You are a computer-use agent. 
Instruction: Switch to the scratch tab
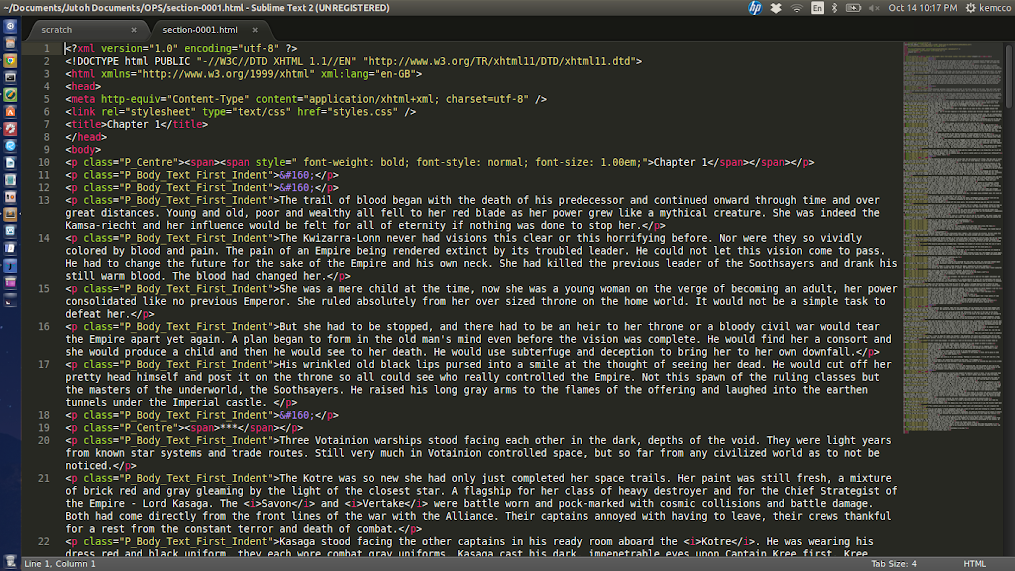tap(57, 30)
